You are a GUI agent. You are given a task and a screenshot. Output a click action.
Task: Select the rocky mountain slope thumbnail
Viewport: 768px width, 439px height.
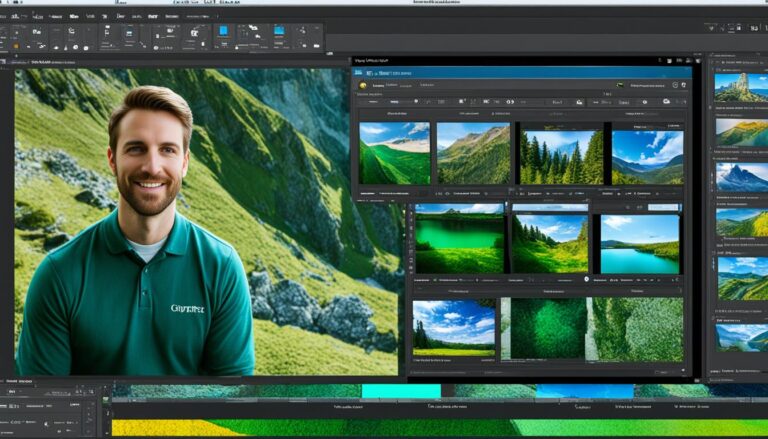coord(473,153)
